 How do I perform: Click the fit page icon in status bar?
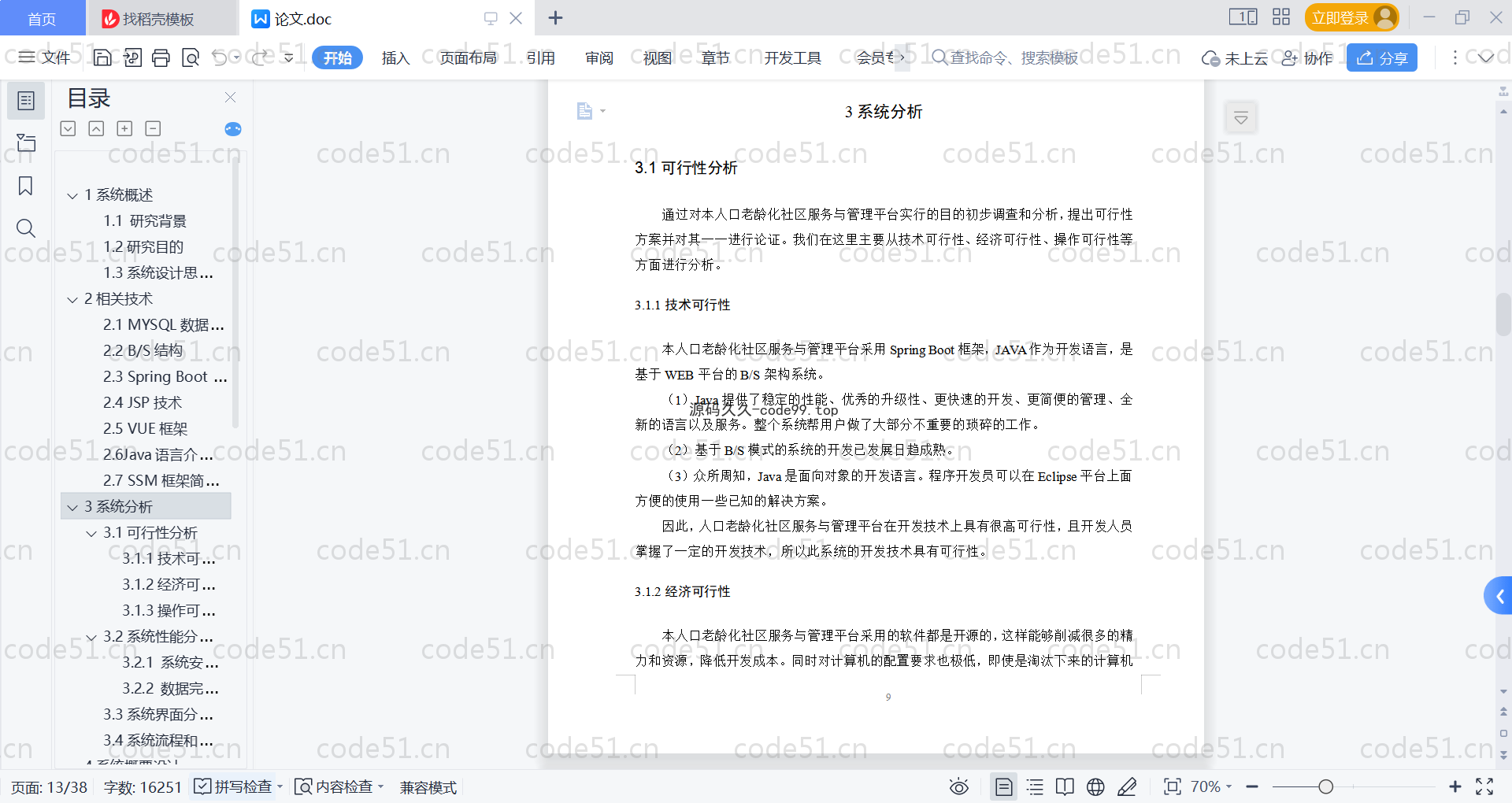pos(1173,786)
